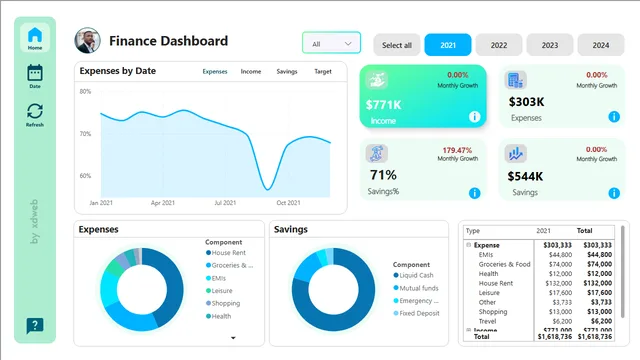
Task: Select the Shopping row label in table
Action: tap(493, 311)
